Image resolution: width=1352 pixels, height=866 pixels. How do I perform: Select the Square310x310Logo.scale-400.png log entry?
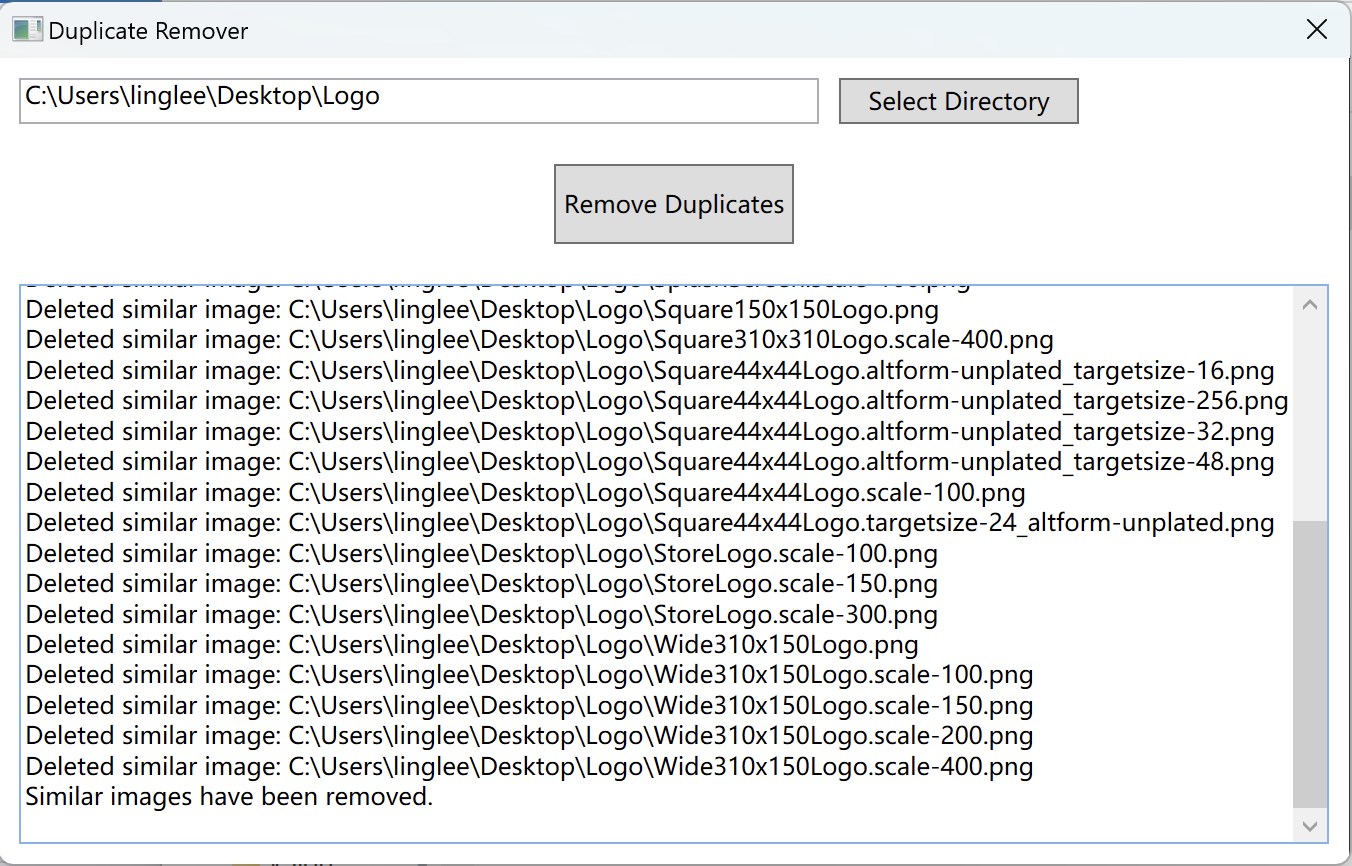point(539,340)
